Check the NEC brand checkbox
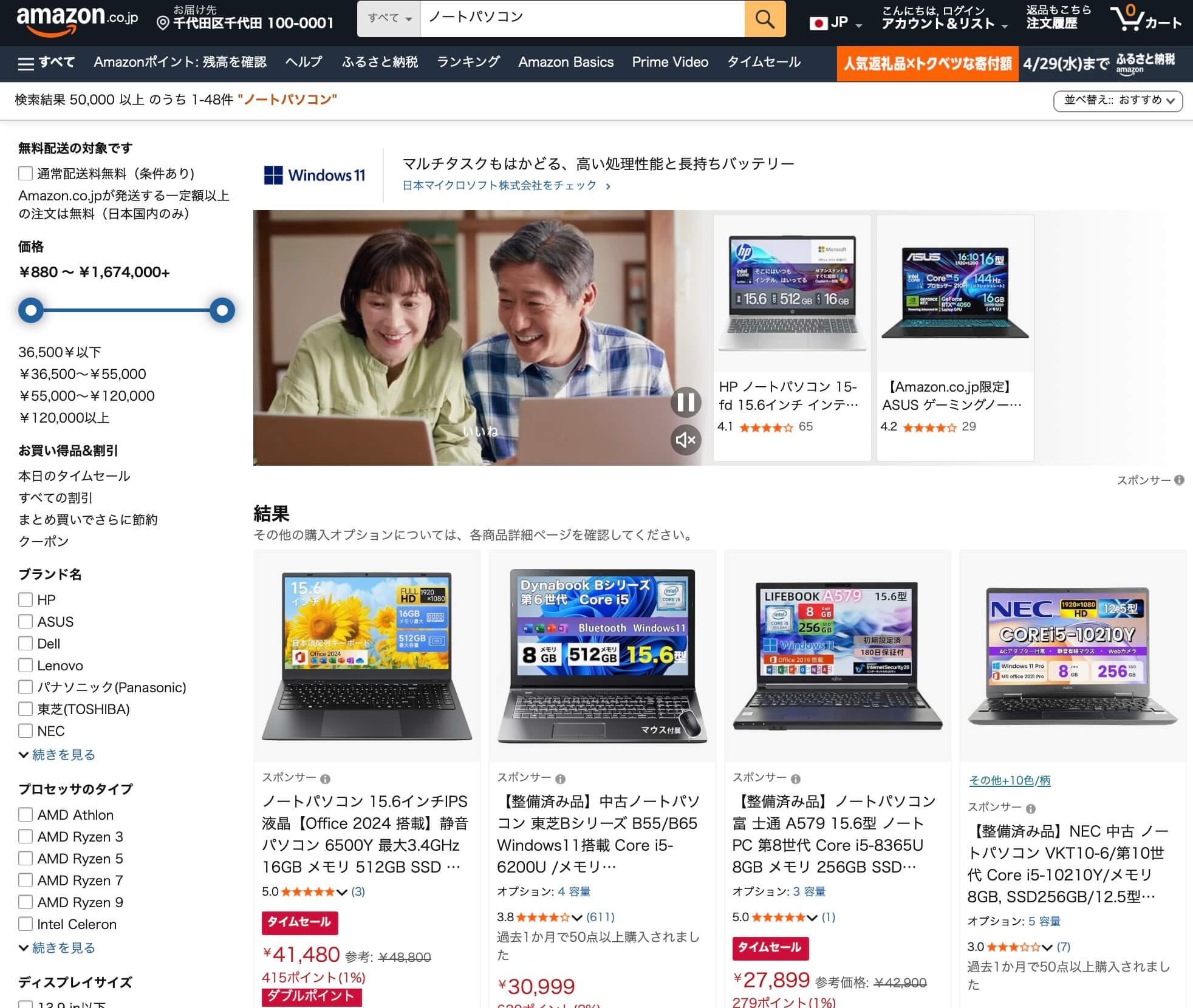 26,731
